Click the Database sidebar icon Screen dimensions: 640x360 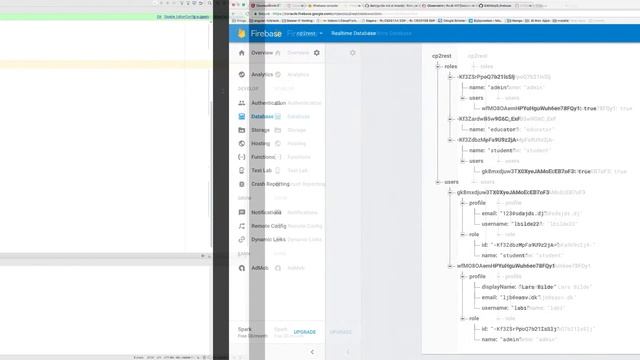[242, 116]
